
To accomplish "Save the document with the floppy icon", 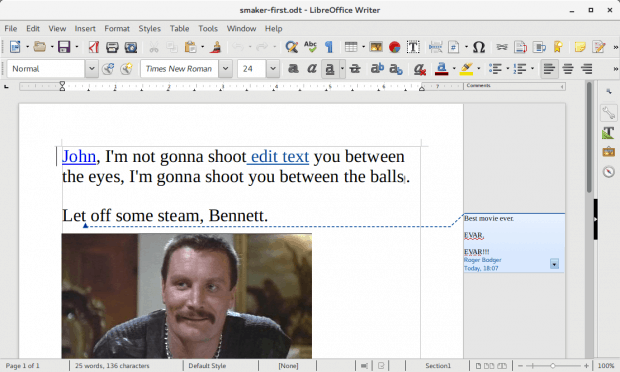I will [64, 47].
